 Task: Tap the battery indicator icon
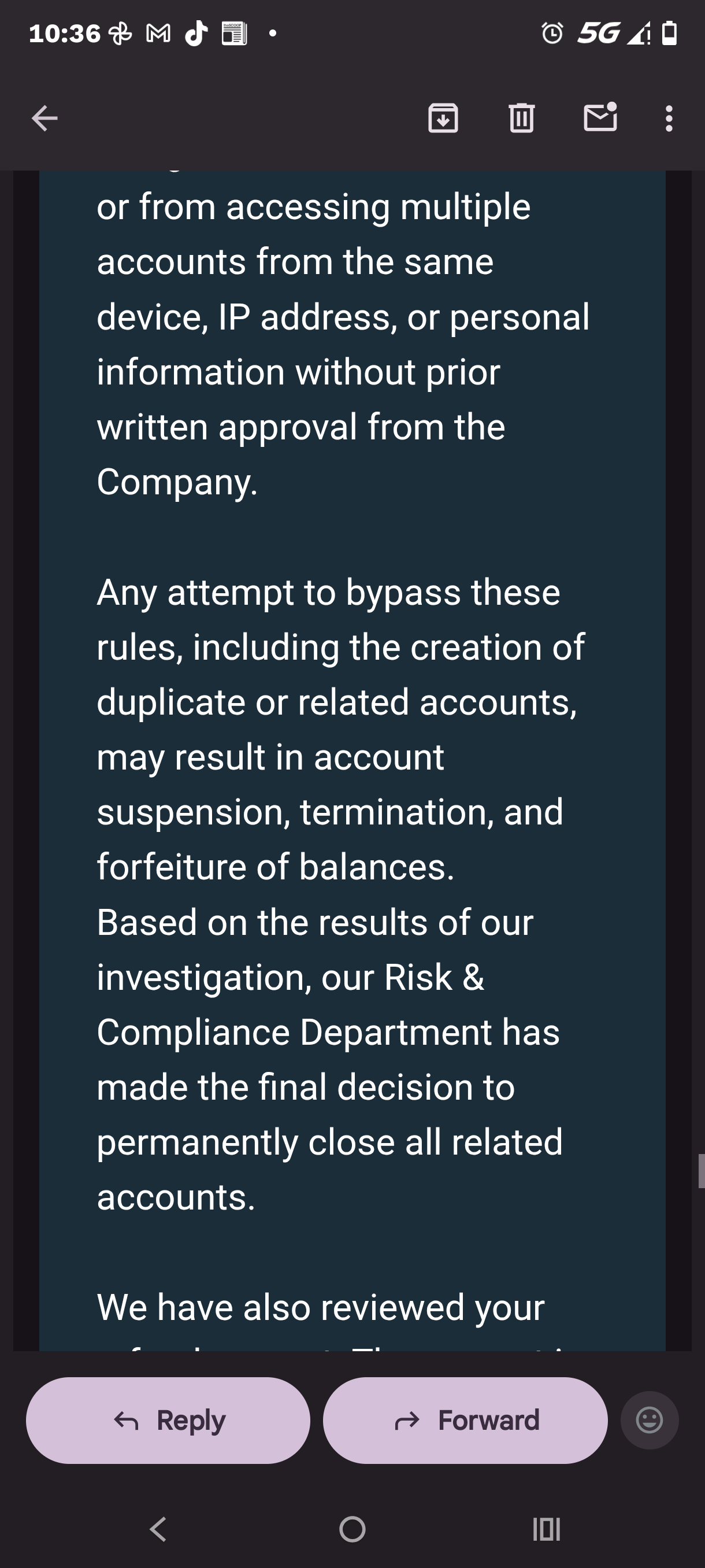coord(669,33)
